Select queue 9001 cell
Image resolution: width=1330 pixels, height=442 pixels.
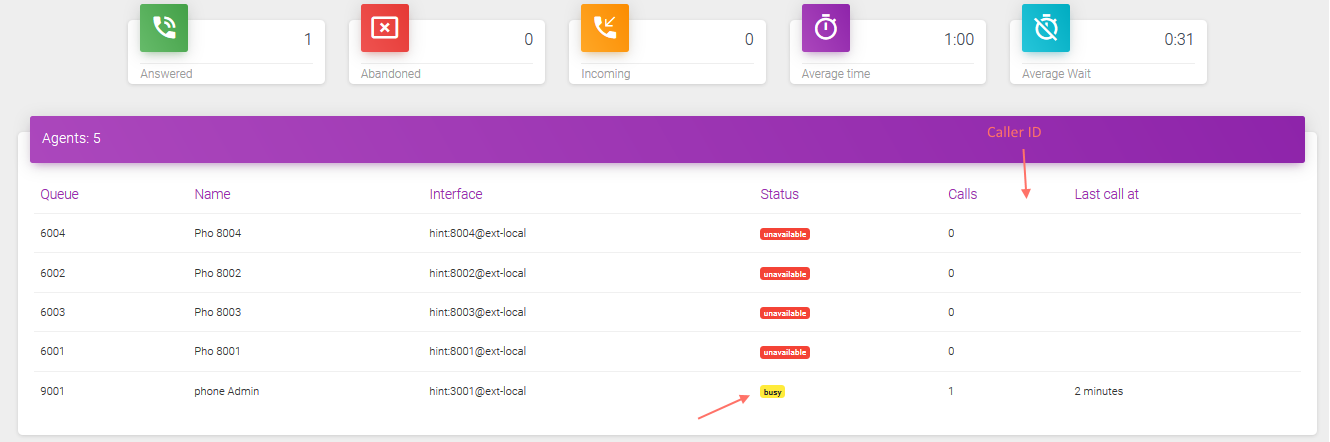(53, 391)
